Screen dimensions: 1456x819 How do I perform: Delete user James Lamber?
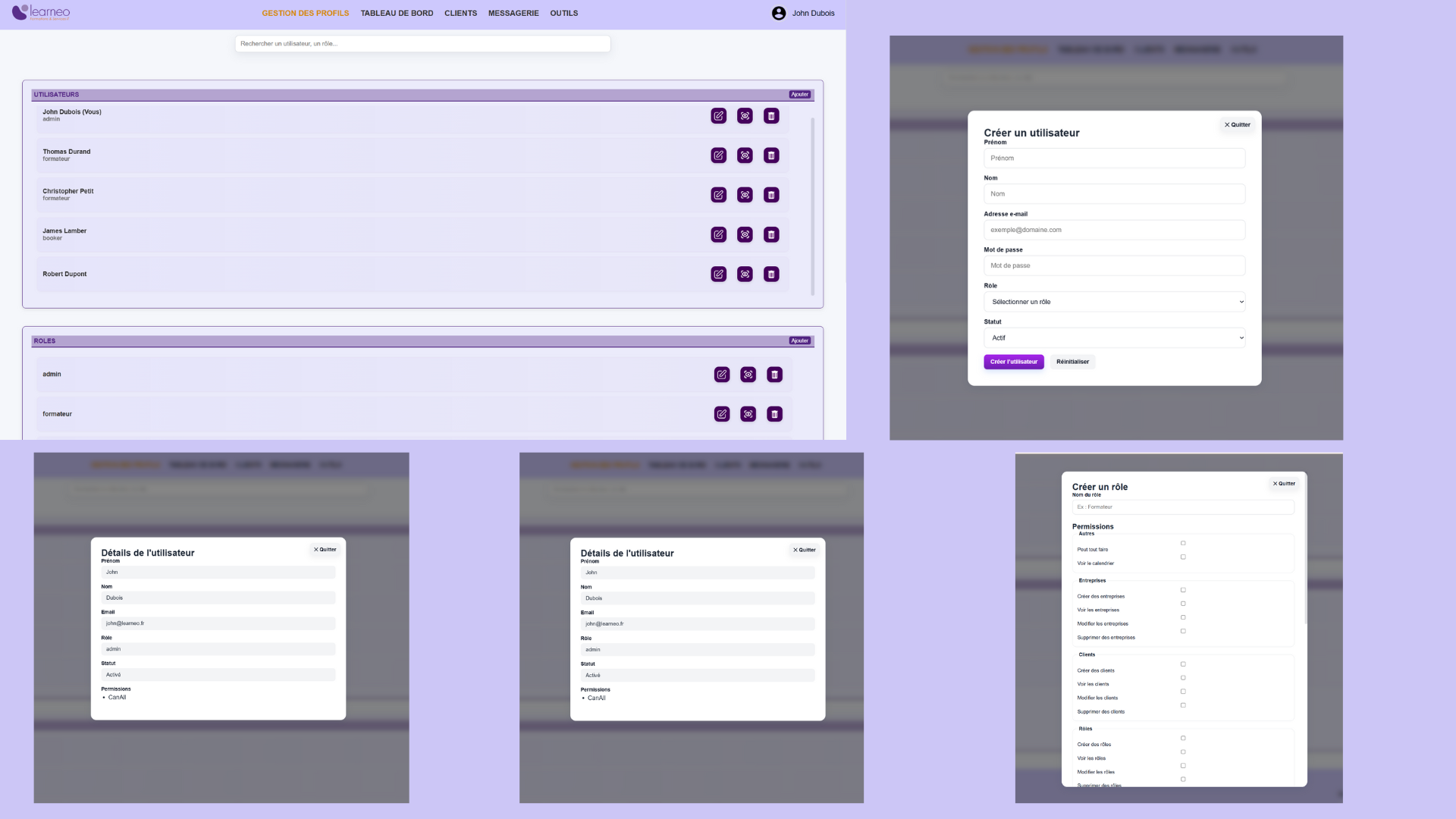tap(771, 234)
